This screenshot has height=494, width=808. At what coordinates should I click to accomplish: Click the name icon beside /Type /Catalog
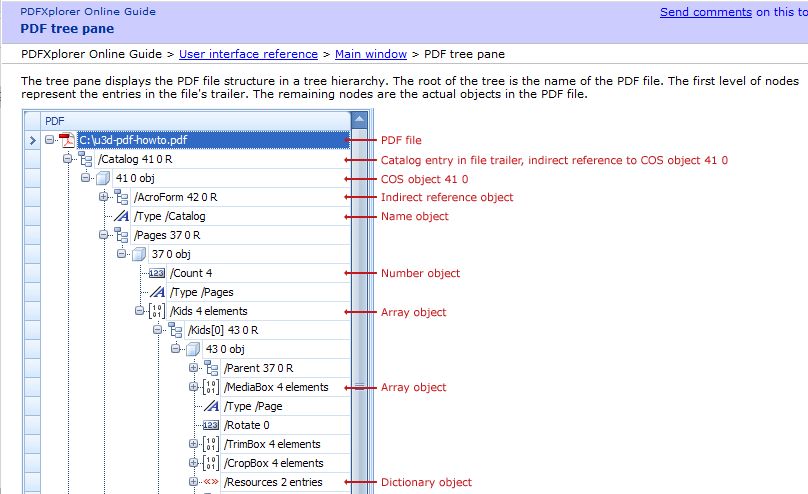click(122, 216)
